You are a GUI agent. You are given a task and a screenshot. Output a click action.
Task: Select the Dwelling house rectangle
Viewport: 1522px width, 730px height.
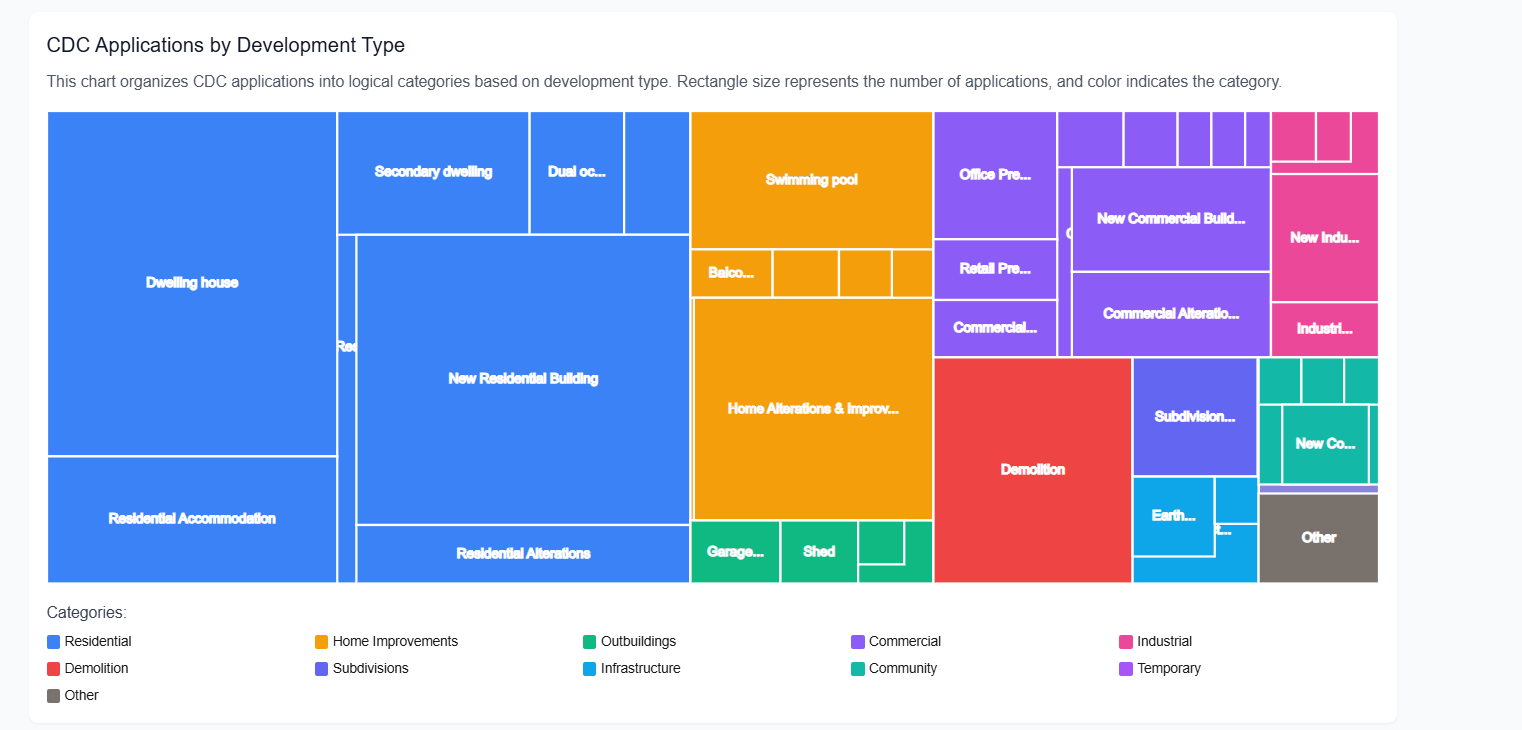click(191, 283)
